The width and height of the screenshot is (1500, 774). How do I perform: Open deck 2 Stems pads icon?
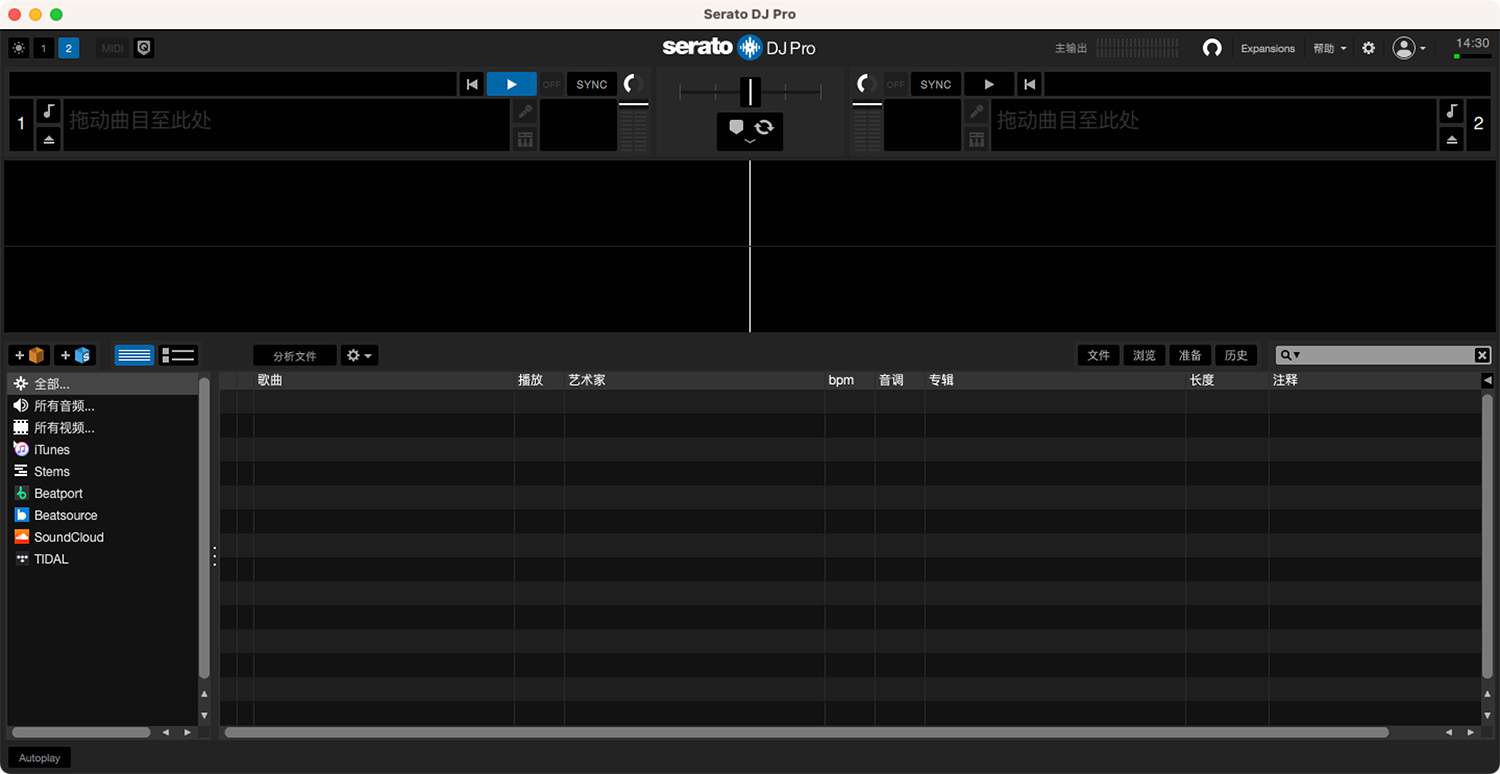tap(977, 139)
